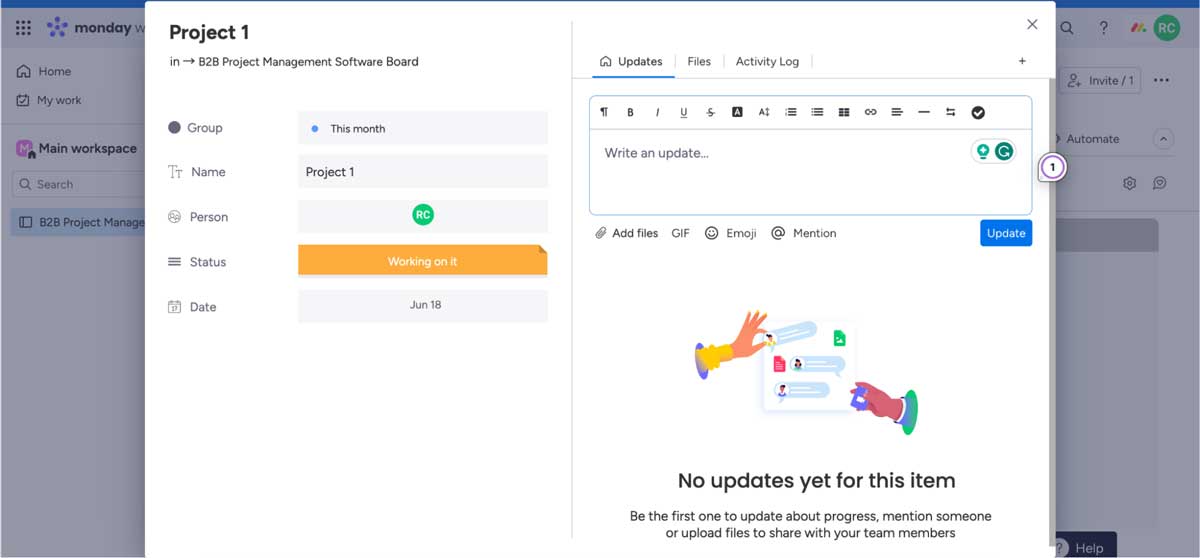
Task: Click the Status column label
Action: click(x=208, y=262)
